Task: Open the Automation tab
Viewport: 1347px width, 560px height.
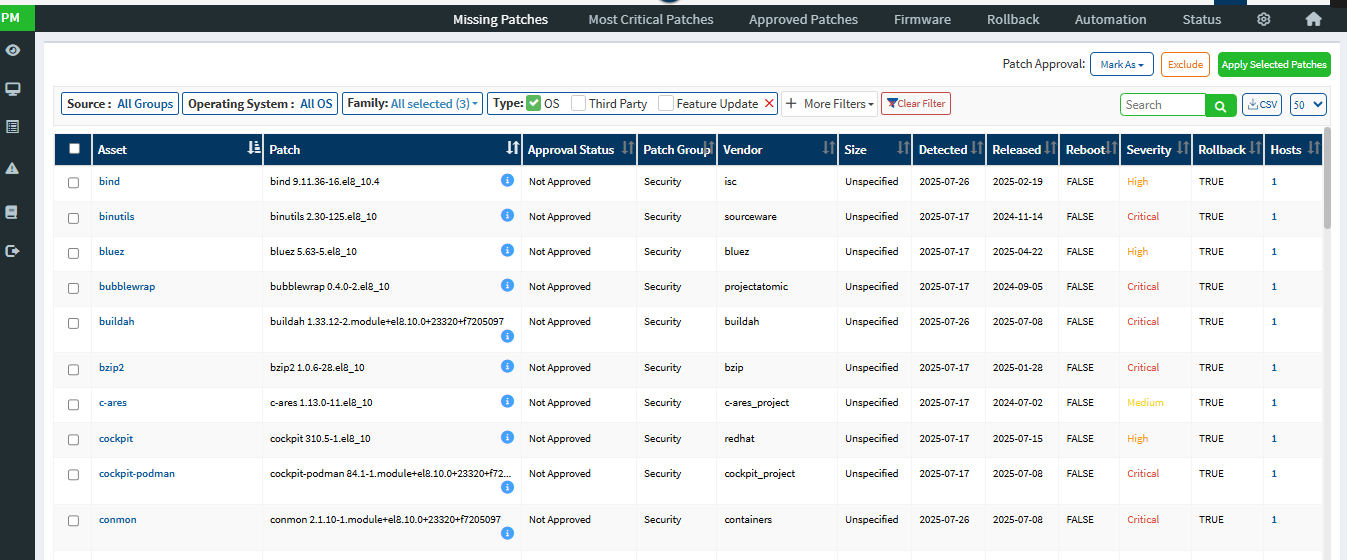Action: (x=1110, y=19)
